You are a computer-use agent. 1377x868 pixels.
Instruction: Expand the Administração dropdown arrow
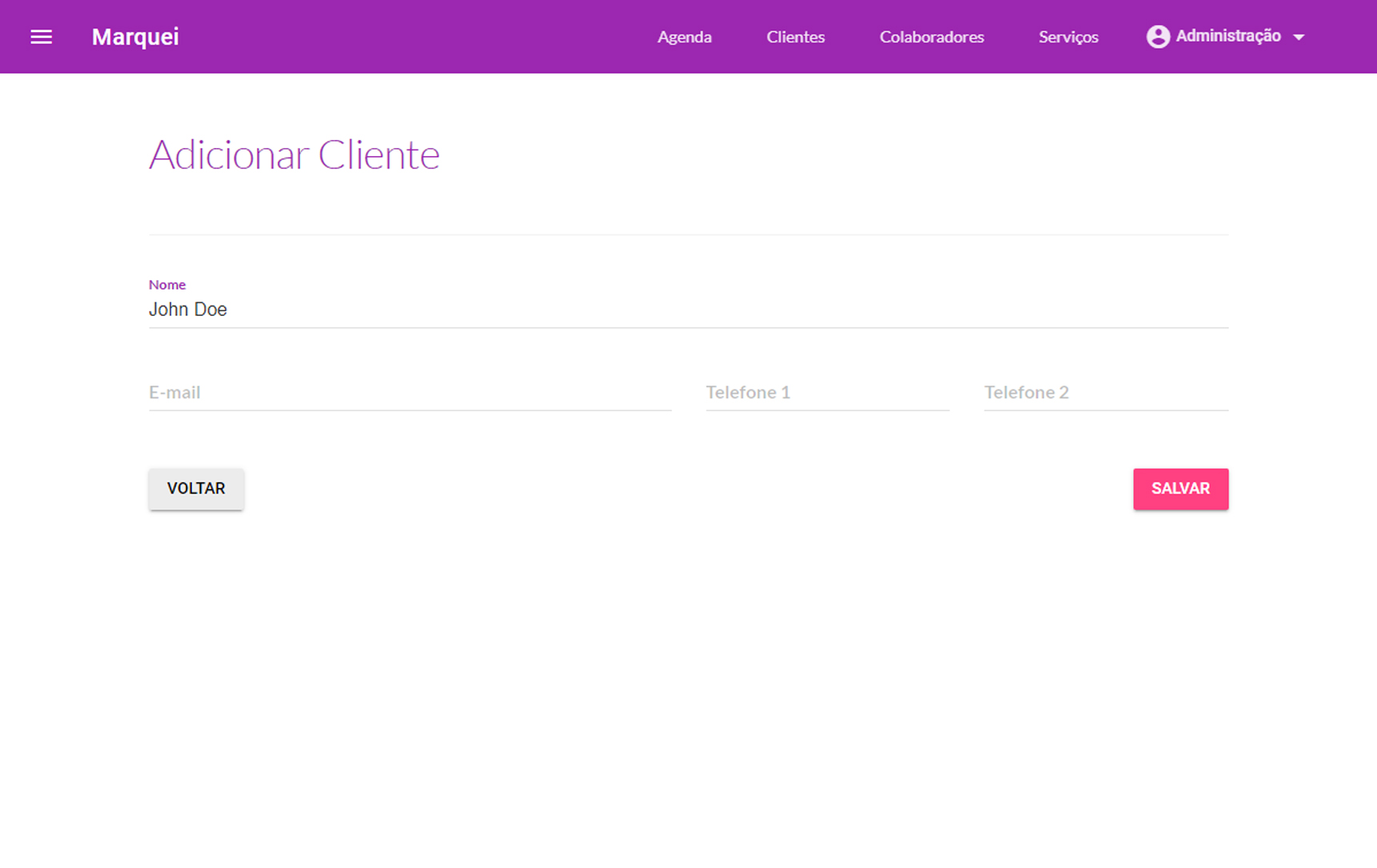[1299, 38]
